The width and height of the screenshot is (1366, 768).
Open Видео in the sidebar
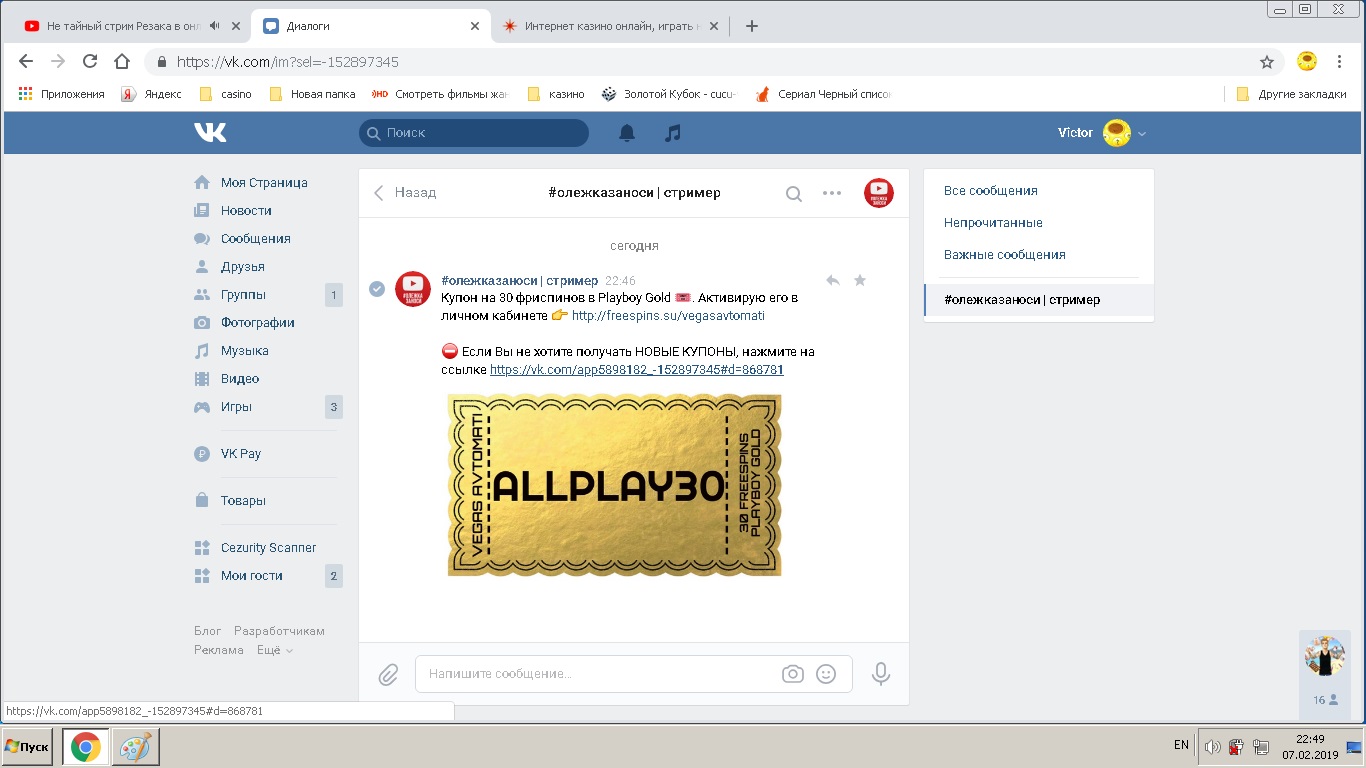[240, 379]
